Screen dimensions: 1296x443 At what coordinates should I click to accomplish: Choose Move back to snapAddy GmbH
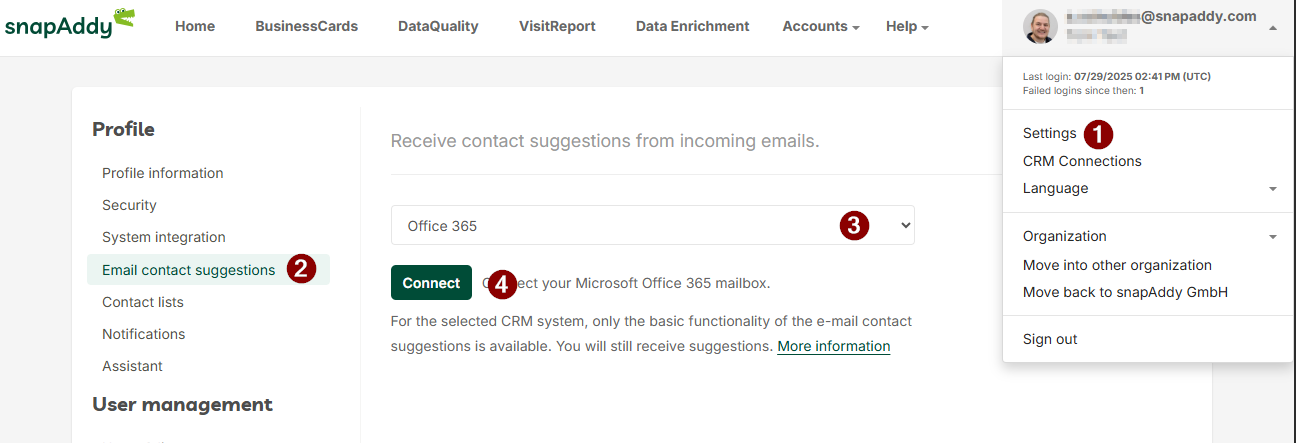coord(1125,292)
